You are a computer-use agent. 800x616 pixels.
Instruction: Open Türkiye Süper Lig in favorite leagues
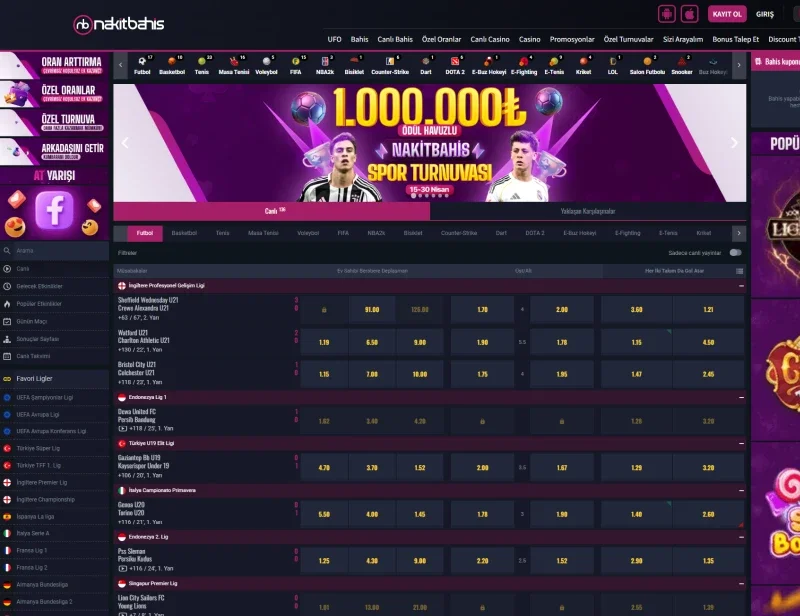click(x=38, y=448)
